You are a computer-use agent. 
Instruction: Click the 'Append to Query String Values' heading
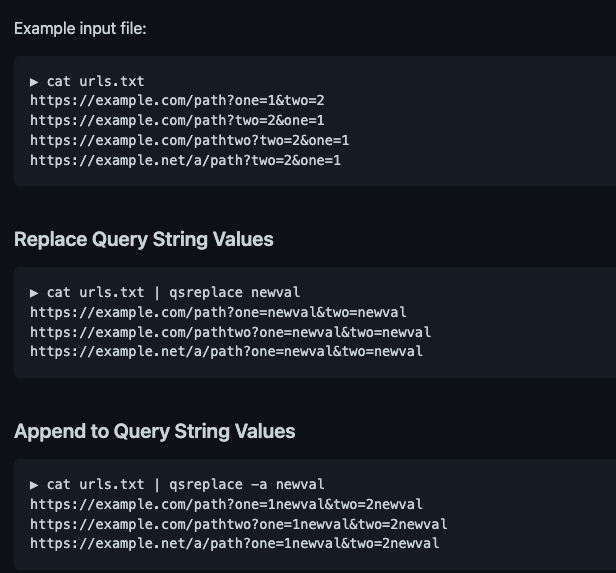click(155, 431)
